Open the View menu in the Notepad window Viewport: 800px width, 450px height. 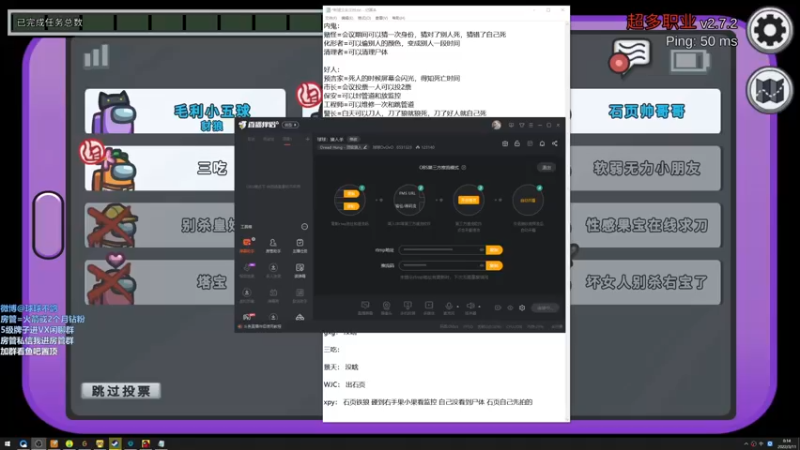382,18
